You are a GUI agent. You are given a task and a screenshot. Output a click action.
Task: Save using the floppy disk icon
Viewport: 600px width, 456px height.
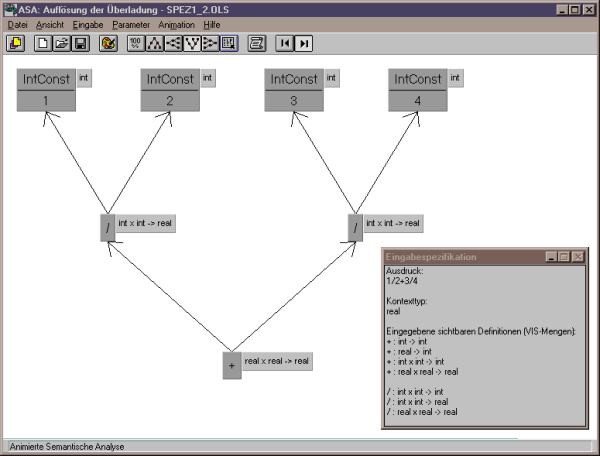coord(80,43)
